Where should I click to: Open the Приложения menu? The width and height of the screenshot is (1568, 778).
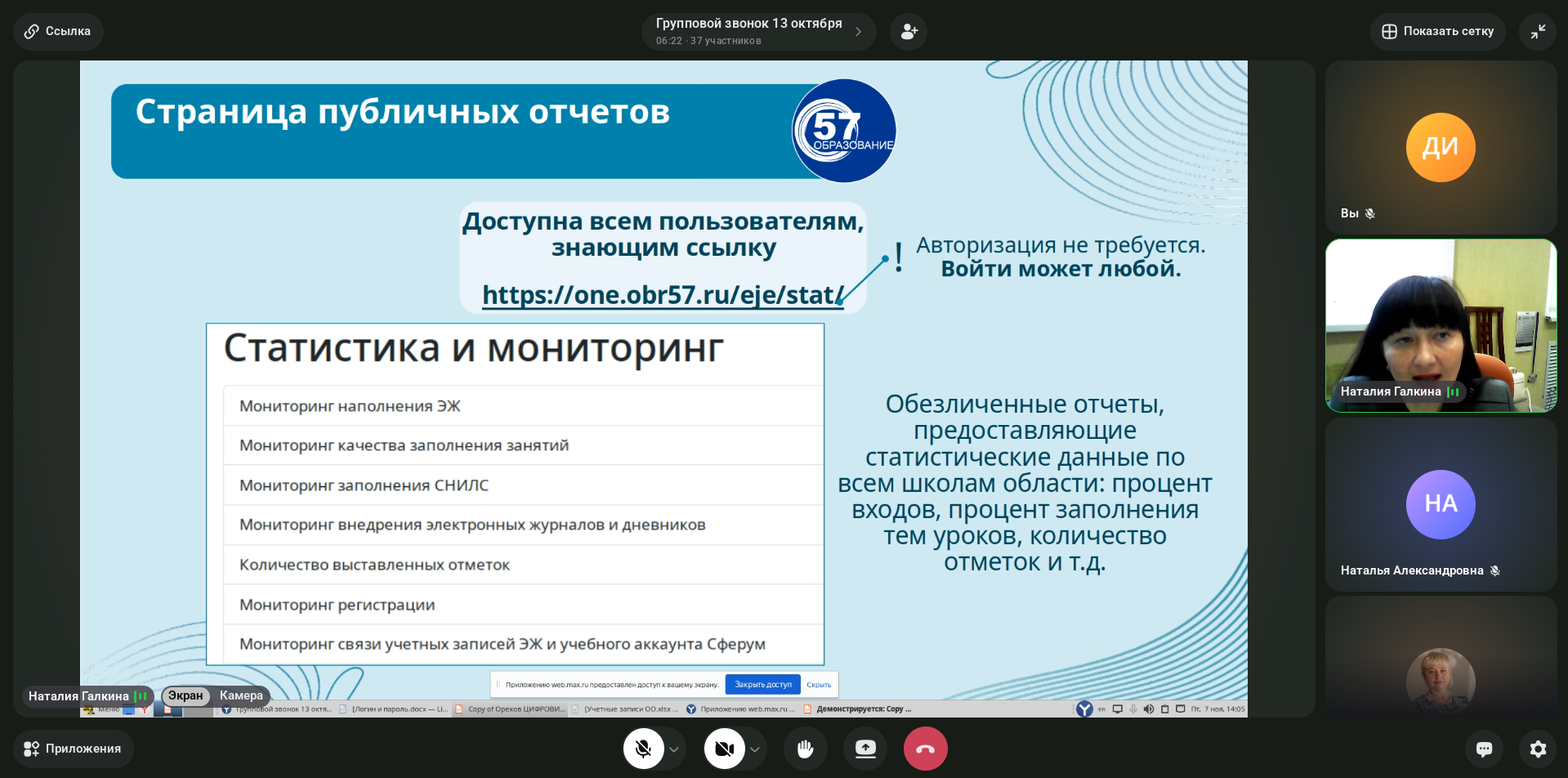coord(73,749)
